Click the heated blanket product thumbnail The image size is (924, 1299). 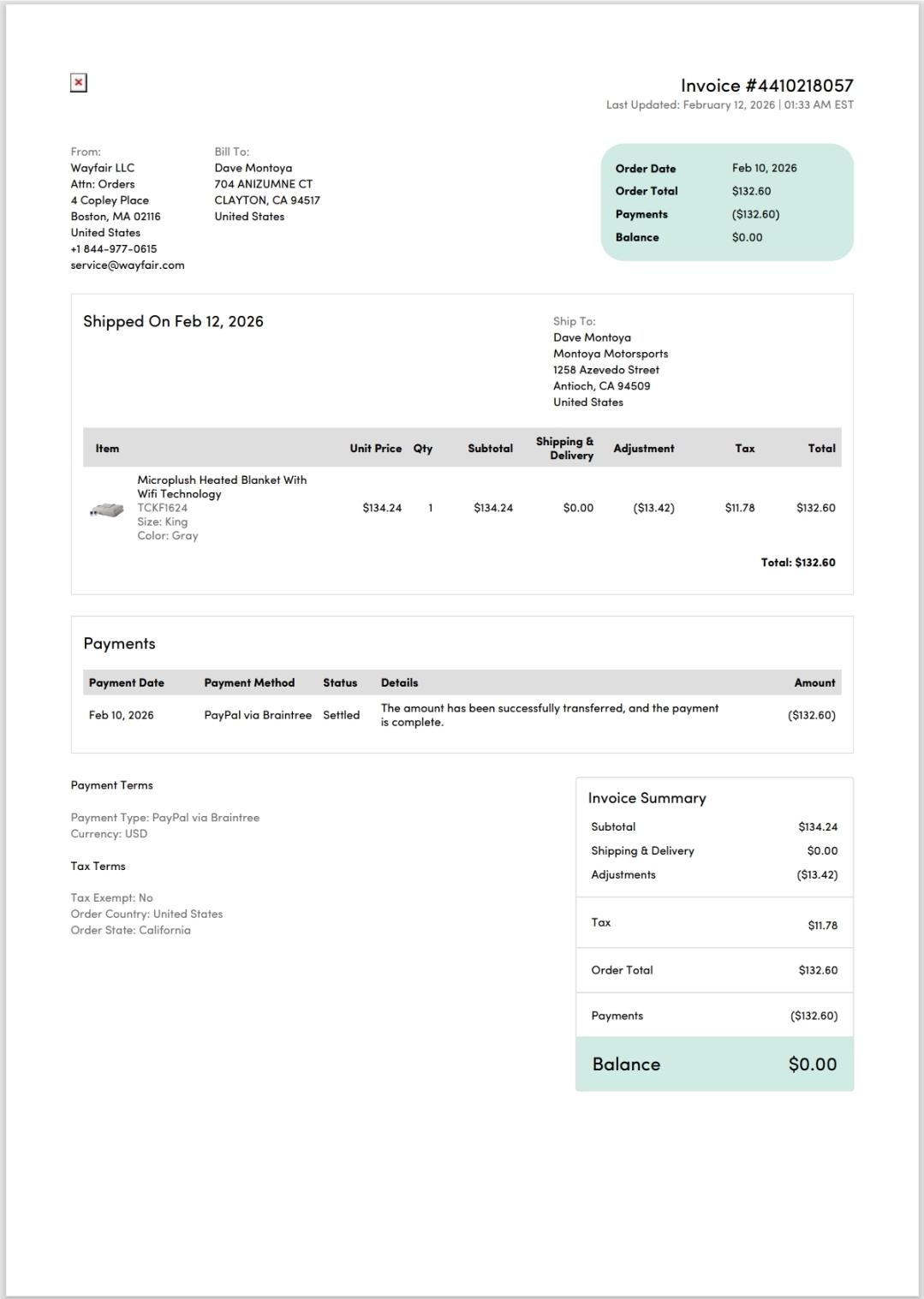tap(107, 510)
